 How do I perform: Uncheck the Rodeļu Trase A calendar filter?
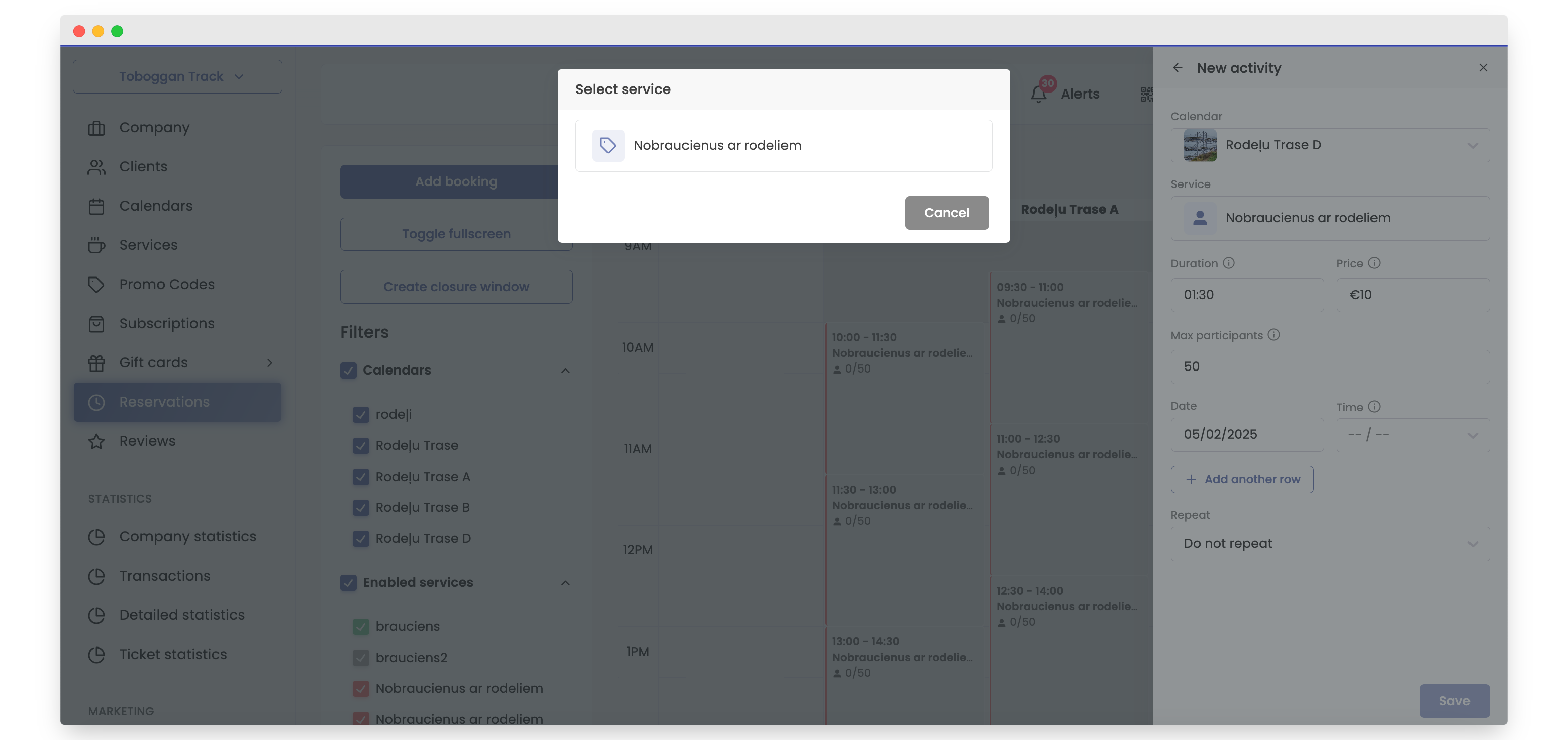coord(361,477)
